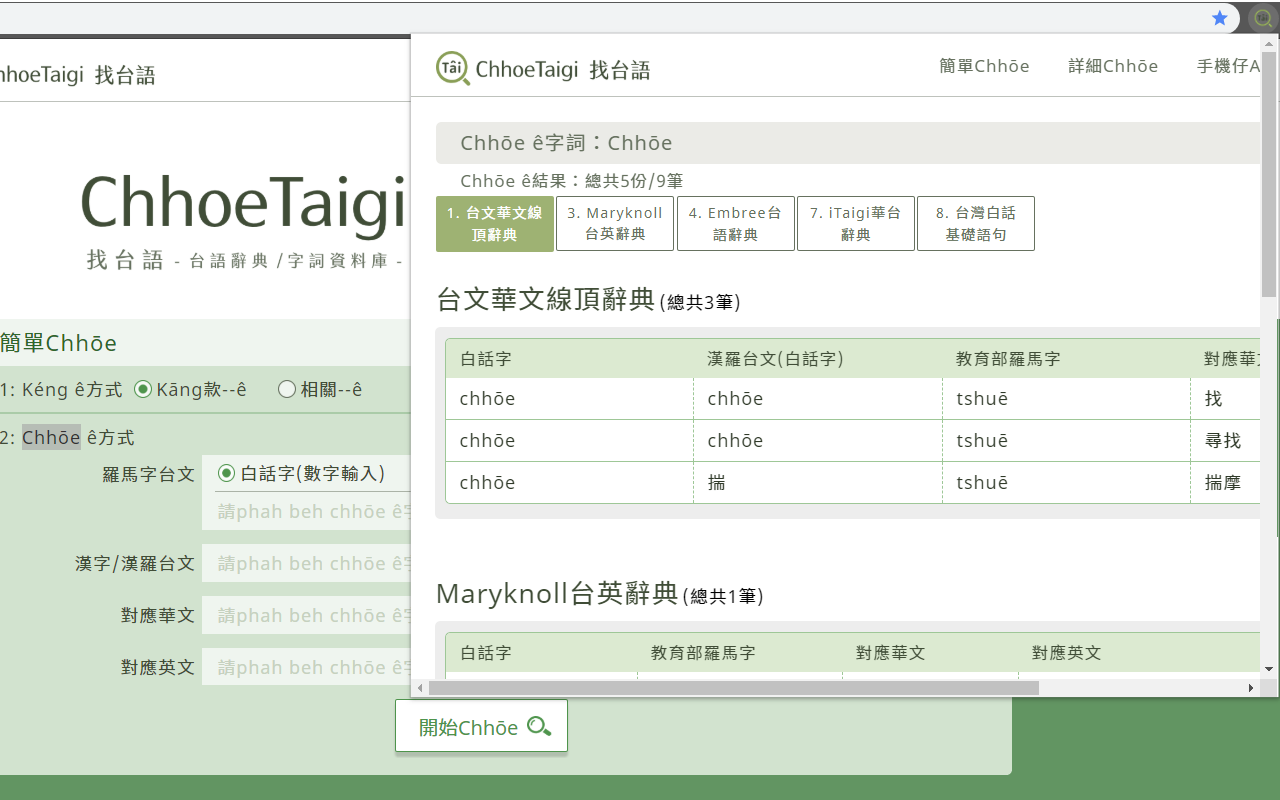Open 詳細Chhōe menu in popup
Viewport: 1280px width, 800px height.
[1113, 67]
